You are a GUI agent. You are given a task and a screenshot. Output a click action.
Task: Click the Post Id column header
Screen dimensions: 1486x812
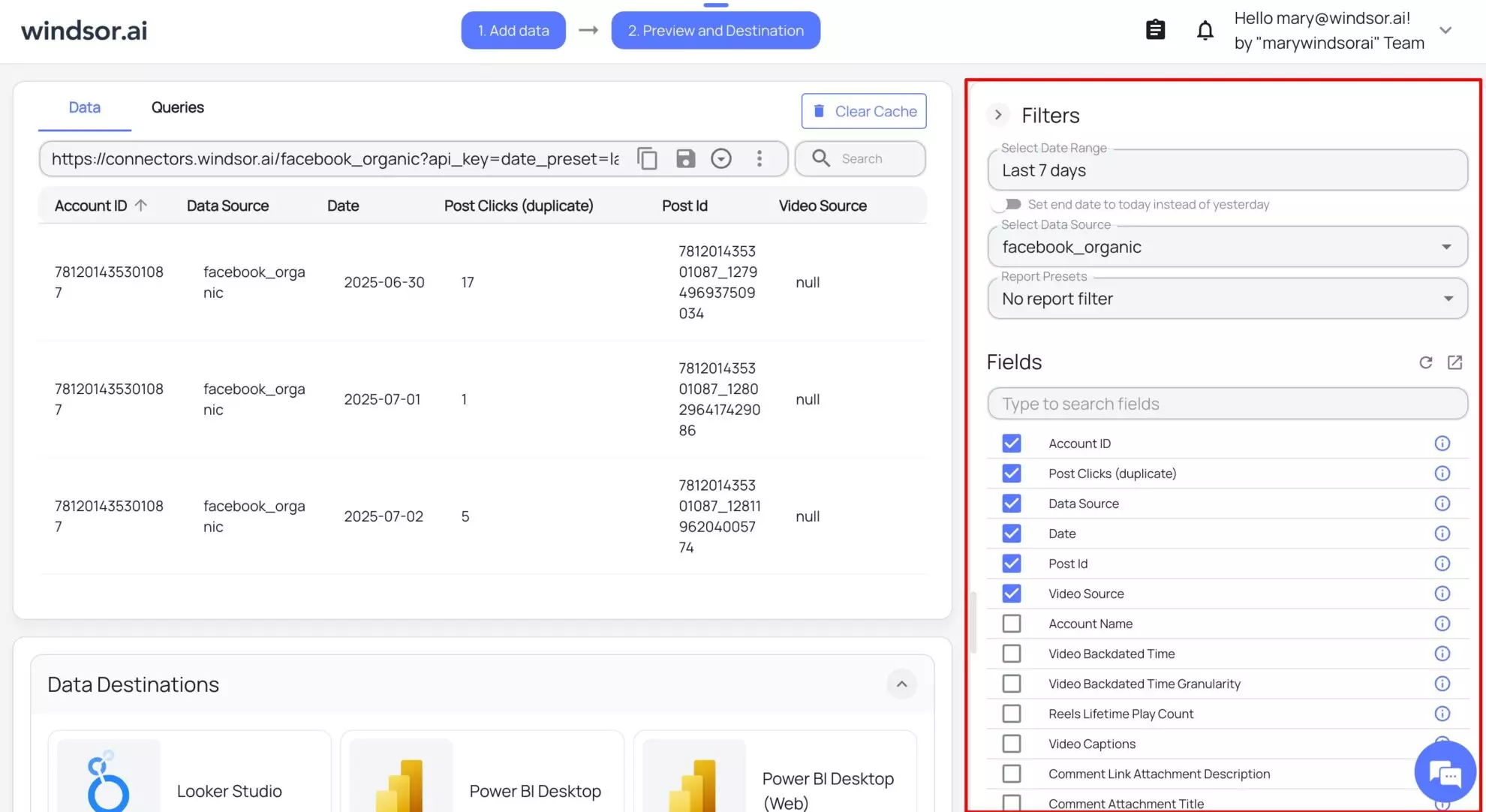(684, 206)
